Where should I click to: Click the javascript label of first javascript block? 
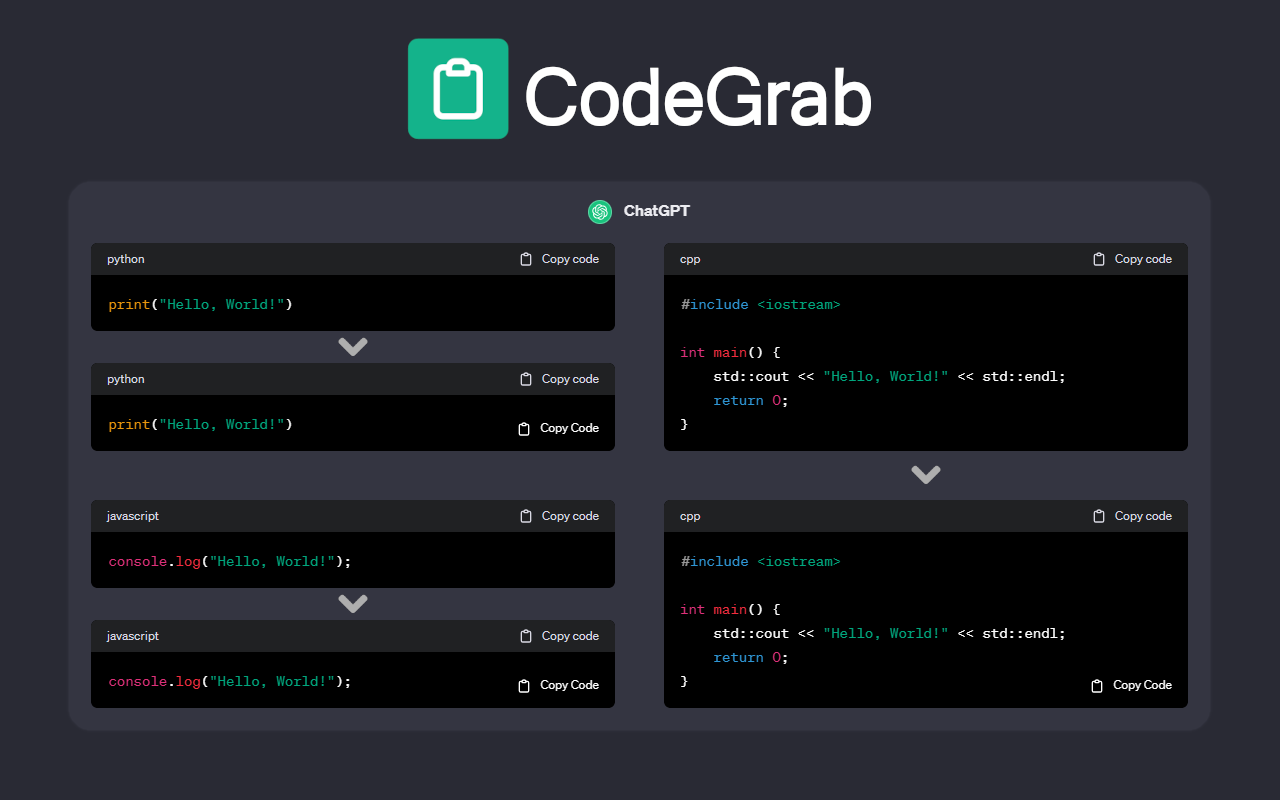coord(133,516)
